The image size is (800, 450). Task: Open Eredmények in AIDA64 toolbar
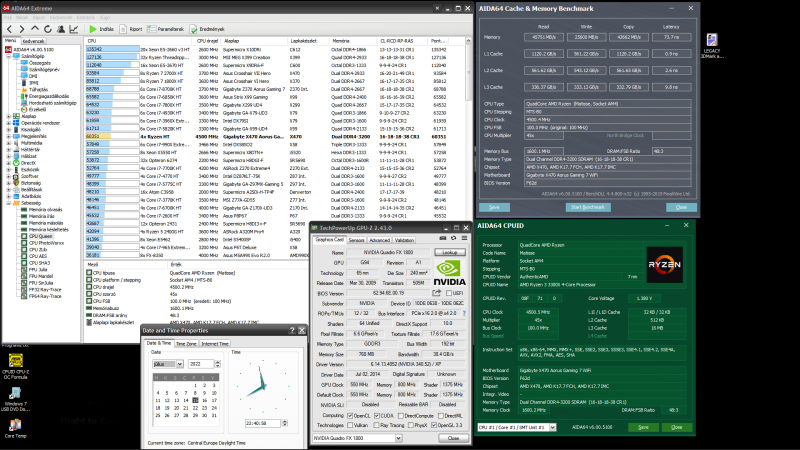tap(207, 29)
